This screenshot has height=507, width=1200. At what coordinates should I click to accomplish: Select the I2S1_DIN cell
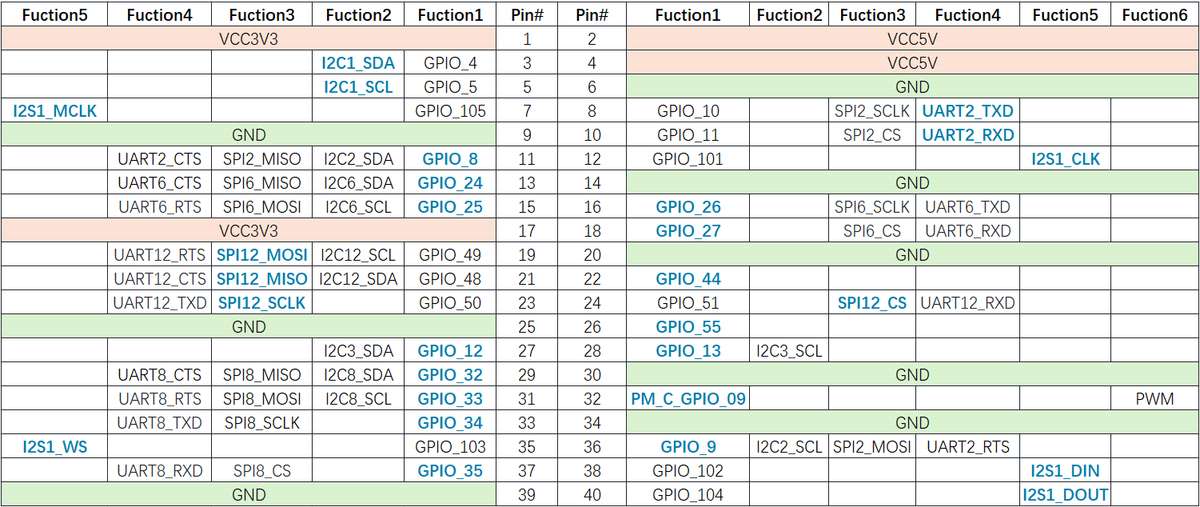(x=1065, y=471)
